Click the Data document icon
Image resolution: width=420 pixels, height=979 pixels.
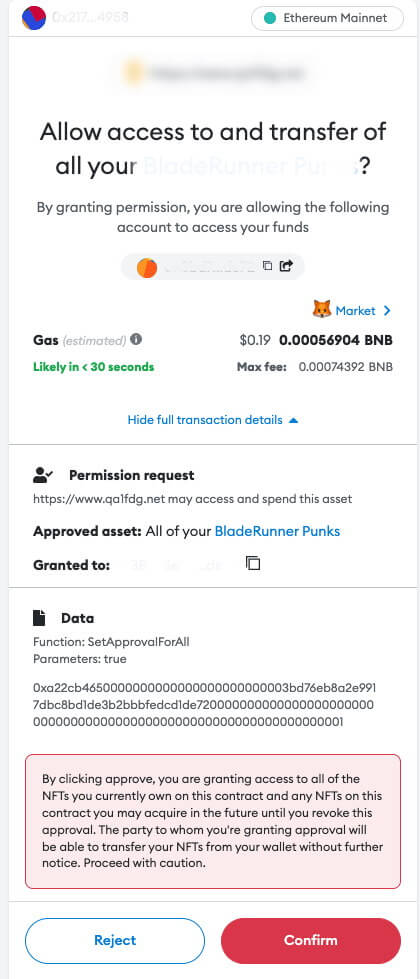tap(39, 618)
